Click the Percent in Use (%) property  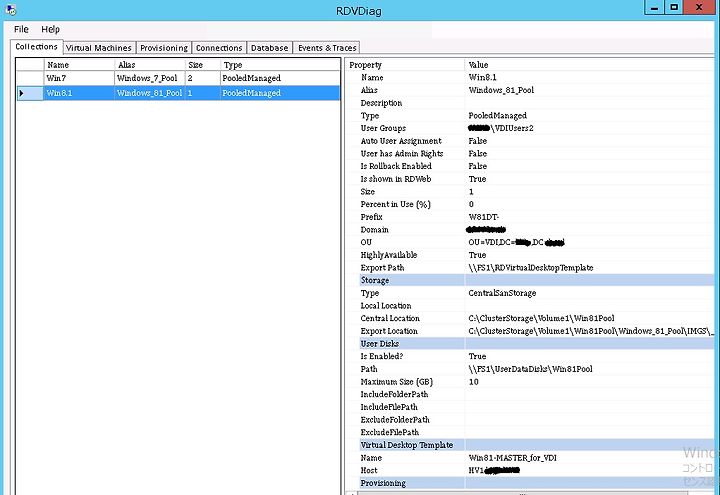tap(395, 204)
